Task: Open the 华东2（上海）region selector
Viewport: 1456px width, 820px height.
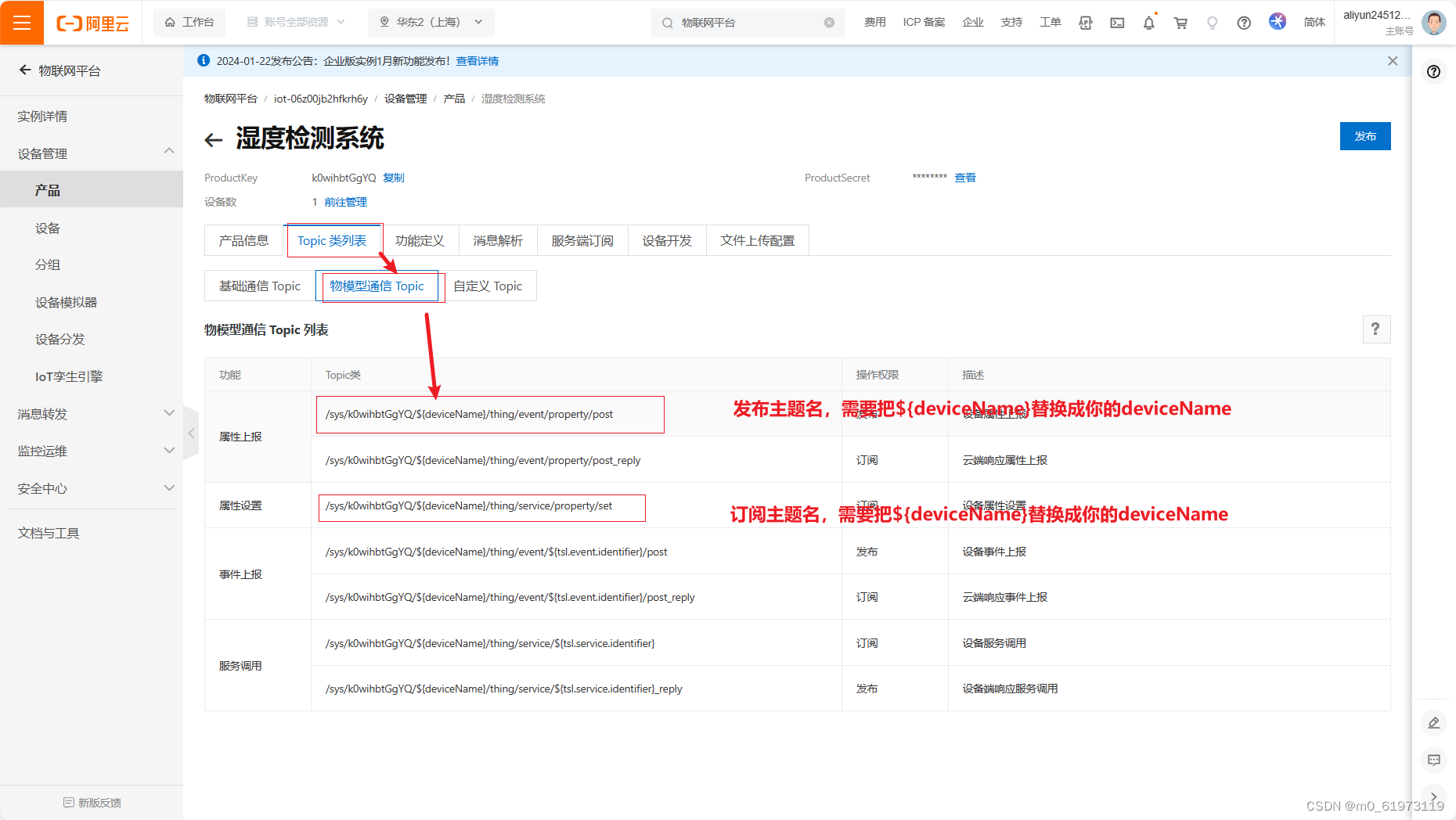Action: tap(431, 22)
